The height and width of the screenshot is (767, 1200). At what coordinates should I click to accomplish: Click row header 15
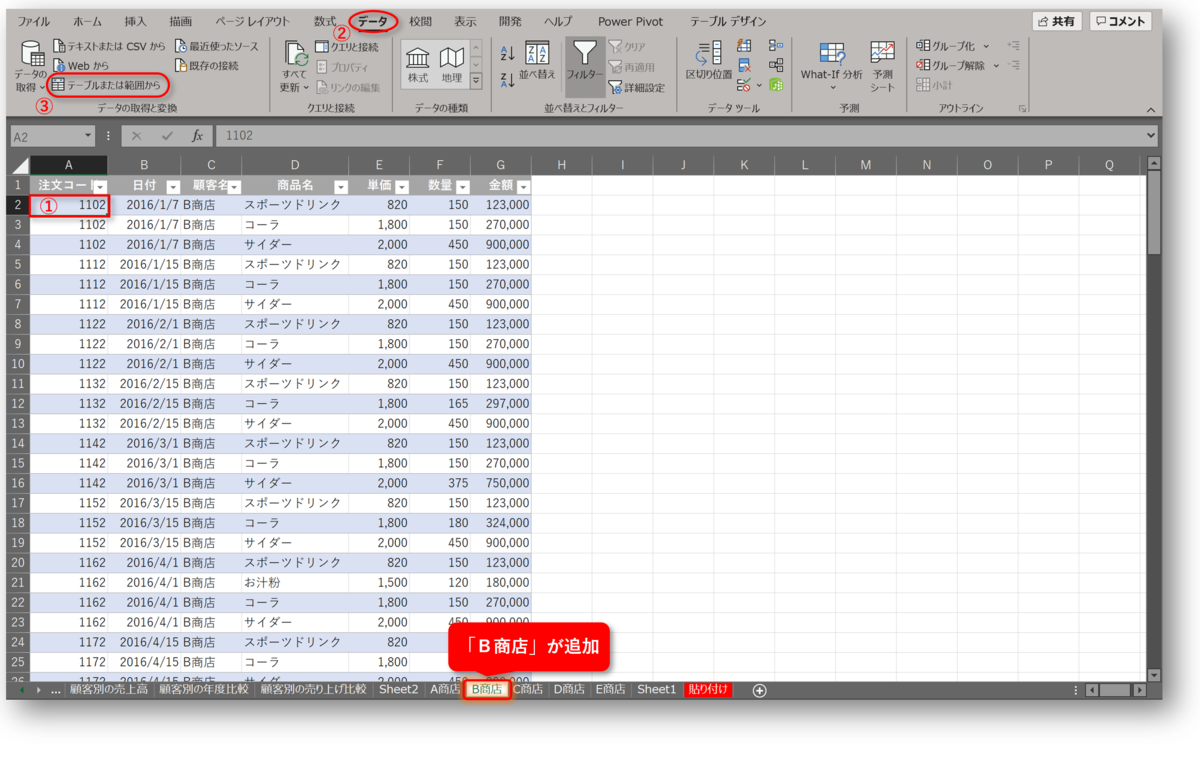coord(18,463)
